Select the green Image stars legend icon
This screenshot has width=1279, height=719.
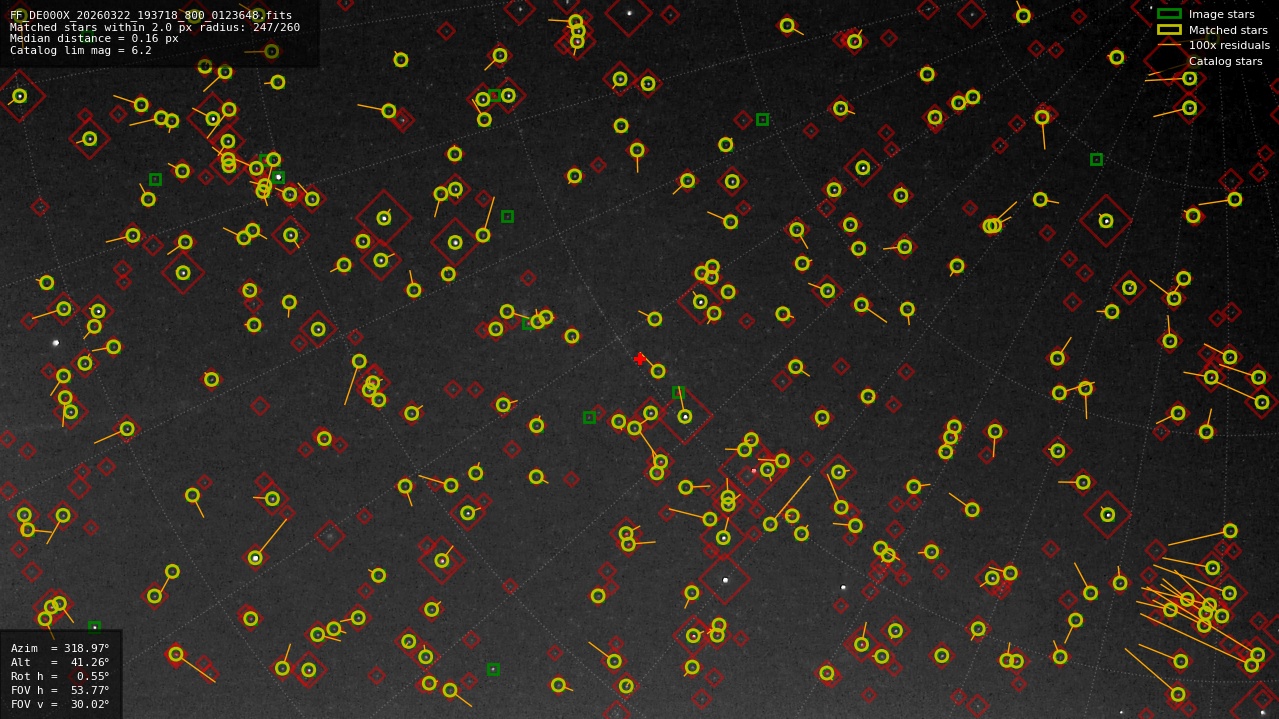point(1170,14)
